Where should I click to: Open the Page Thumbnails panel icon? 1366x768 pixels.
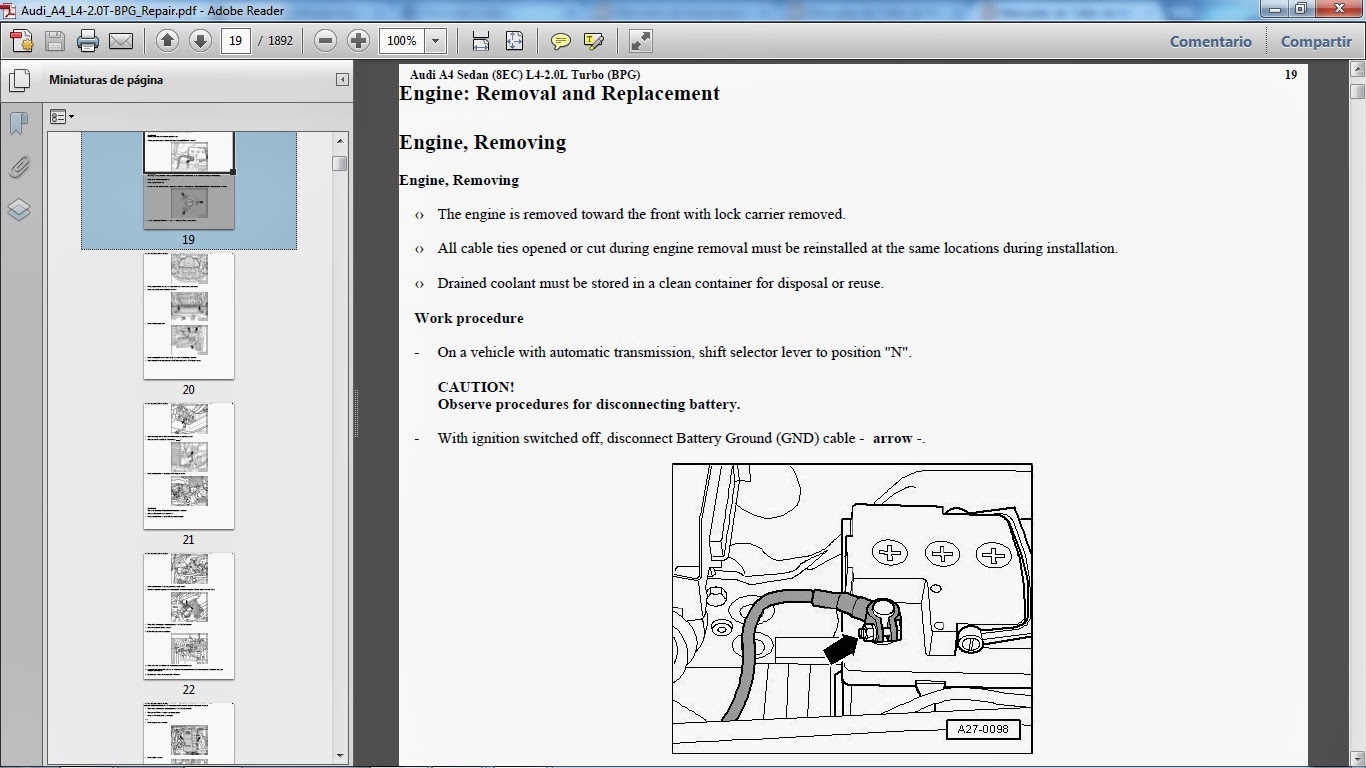point(19,79)
